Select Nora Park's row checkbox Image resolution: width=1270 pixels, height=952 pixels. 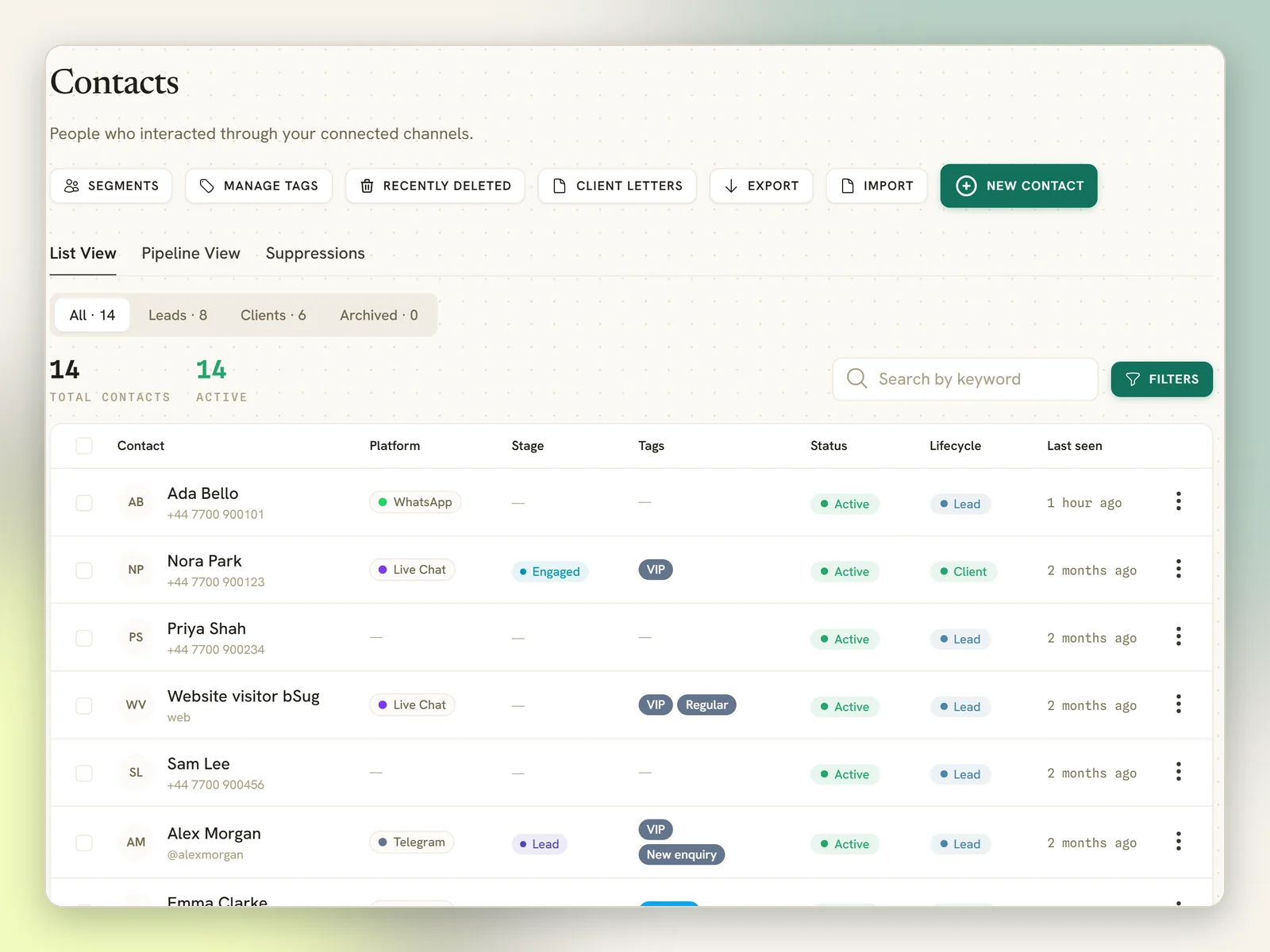click(x=84, y=570)
